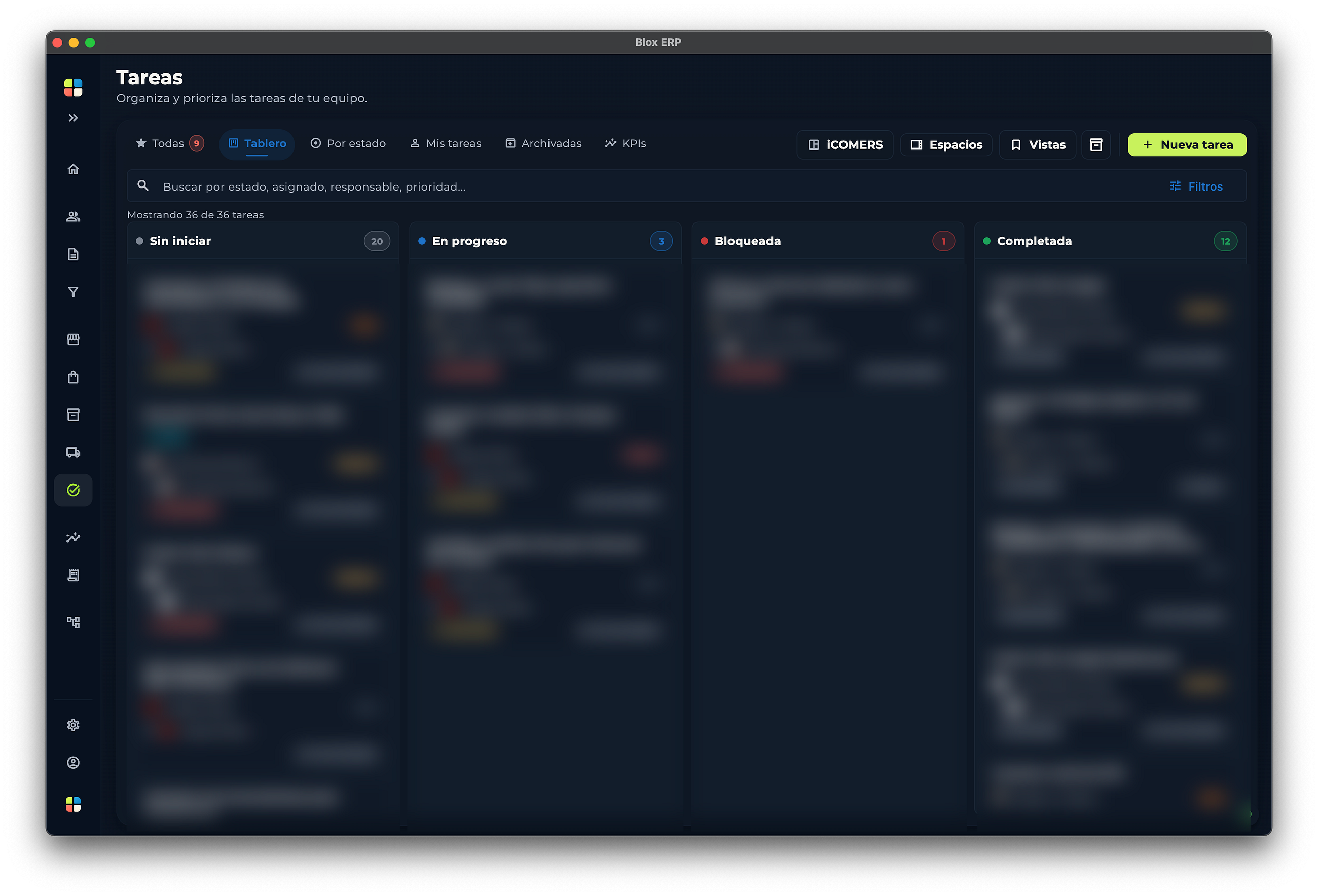Open the documents page icon in sidebar

pyautogui.click(x=73, y=254)
